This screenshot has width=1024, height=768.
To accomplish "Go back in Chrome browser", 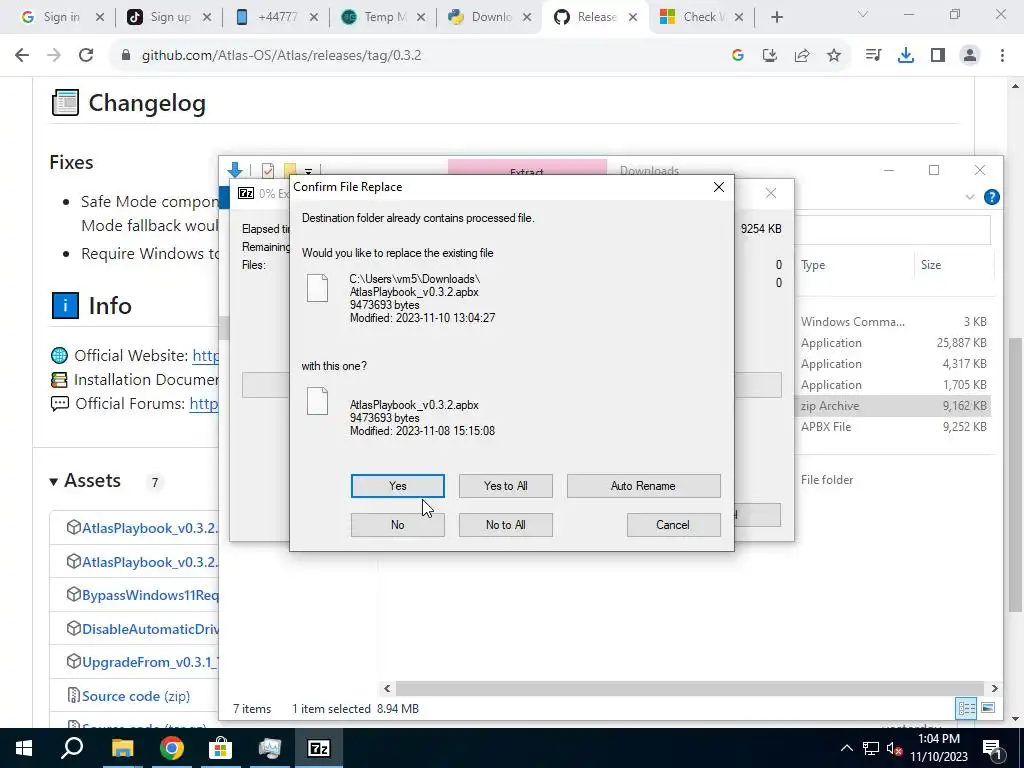I will point(22,56).
